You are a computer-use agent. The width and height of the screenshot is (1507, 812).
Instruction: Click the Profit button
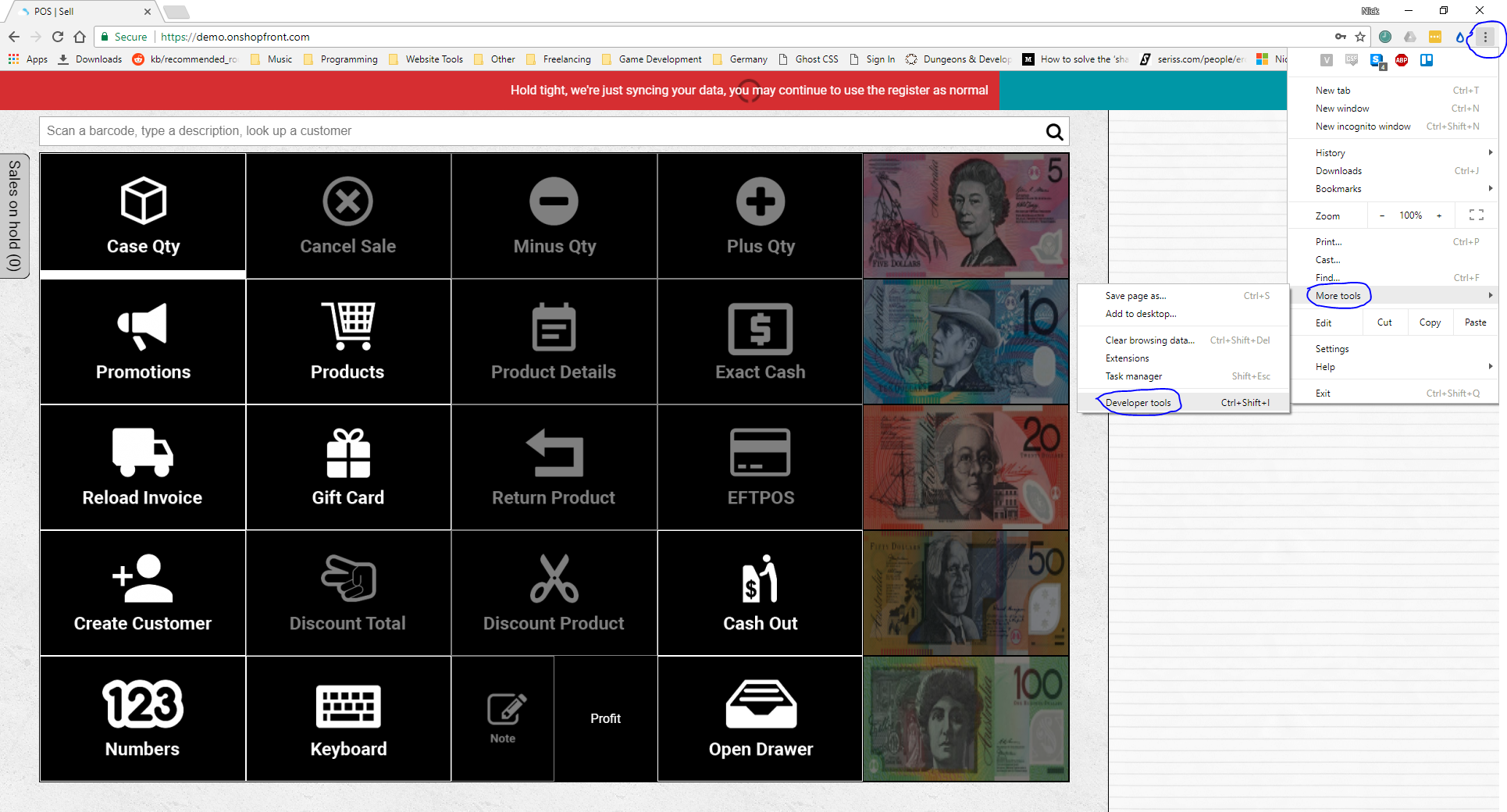click(x=605, y=718)
